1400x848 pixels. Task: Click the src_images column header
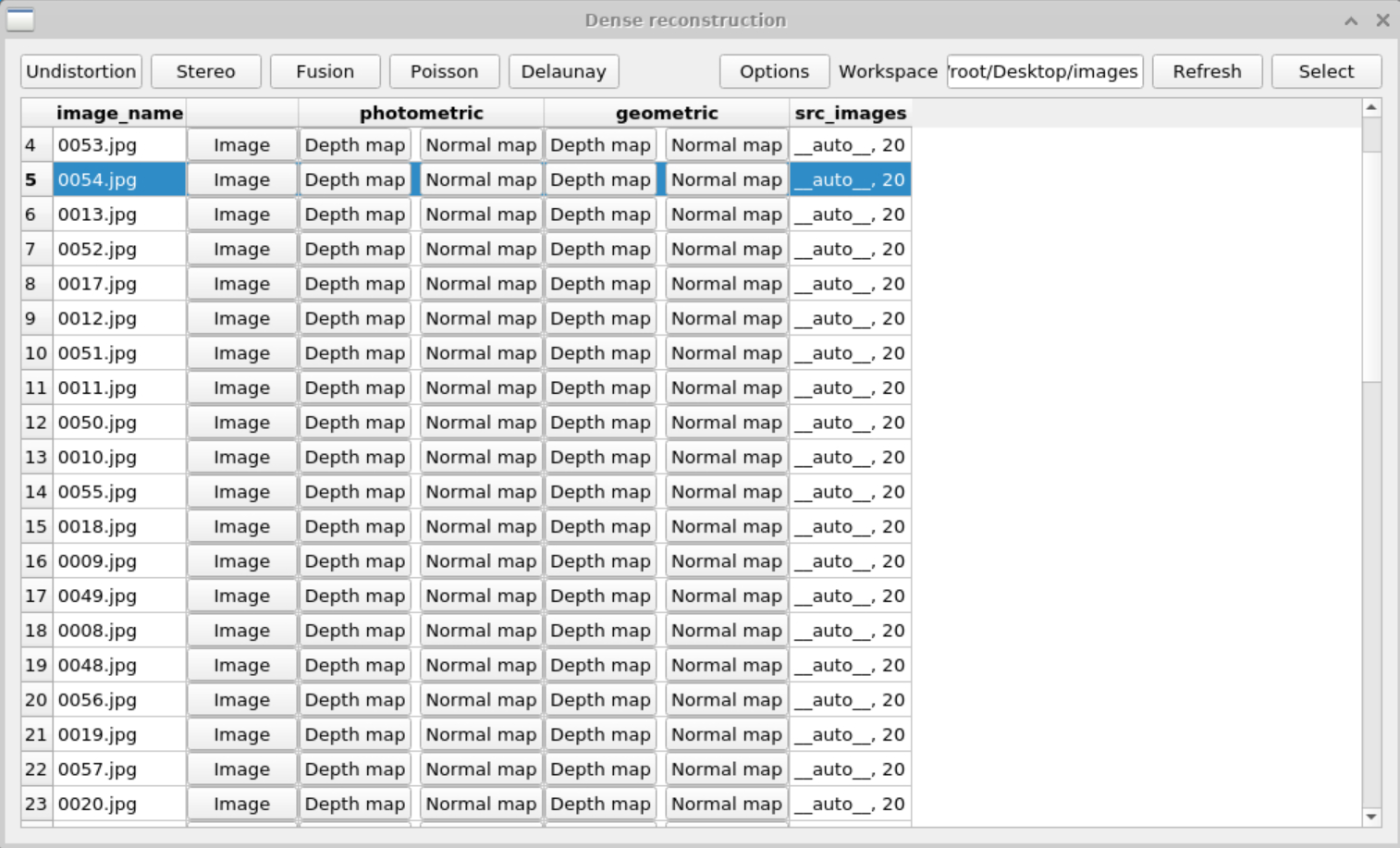coord(850,113)
